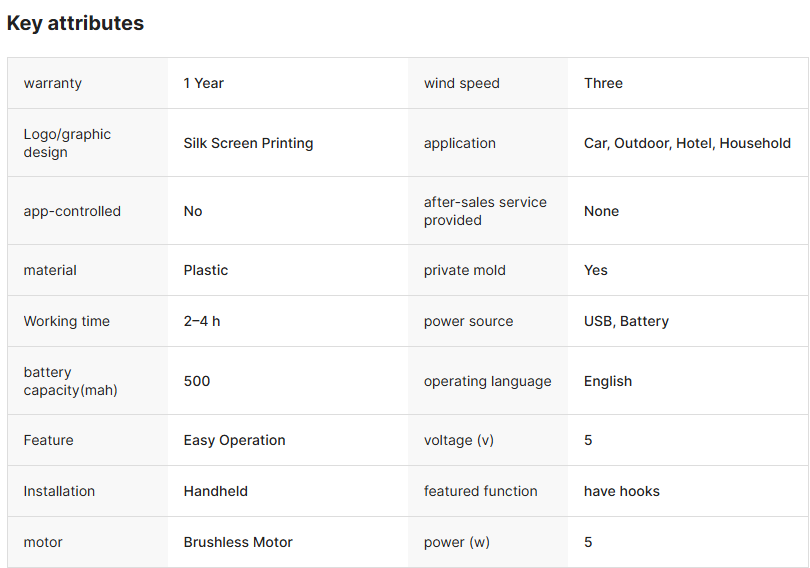Click the Logo/graphic design label
Image resolution: width=810 pixels, height=568 pixels.
pyautogui.click(x=67, y=143)
